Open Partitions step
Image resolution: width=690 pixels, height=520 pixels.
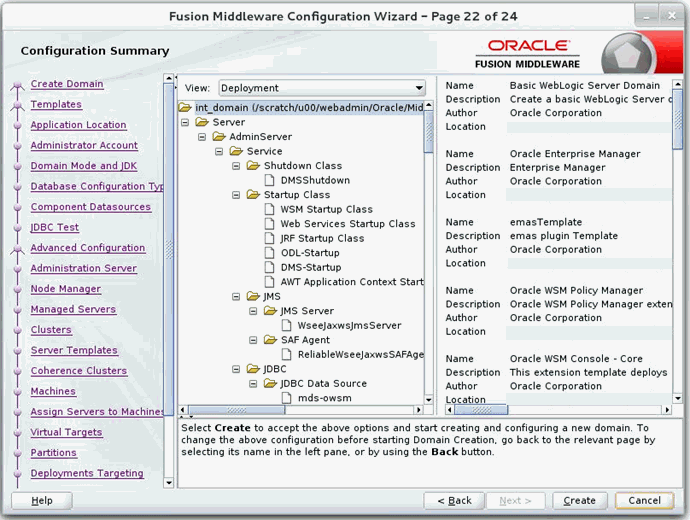click(53, 452)
